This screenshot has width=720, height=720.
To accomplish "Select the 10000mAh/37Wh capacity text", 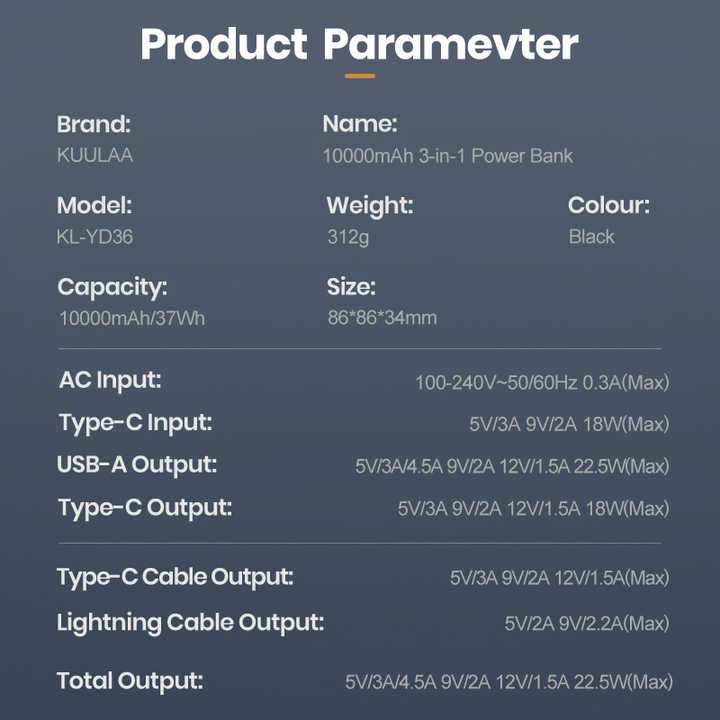I will coord(132,318).
